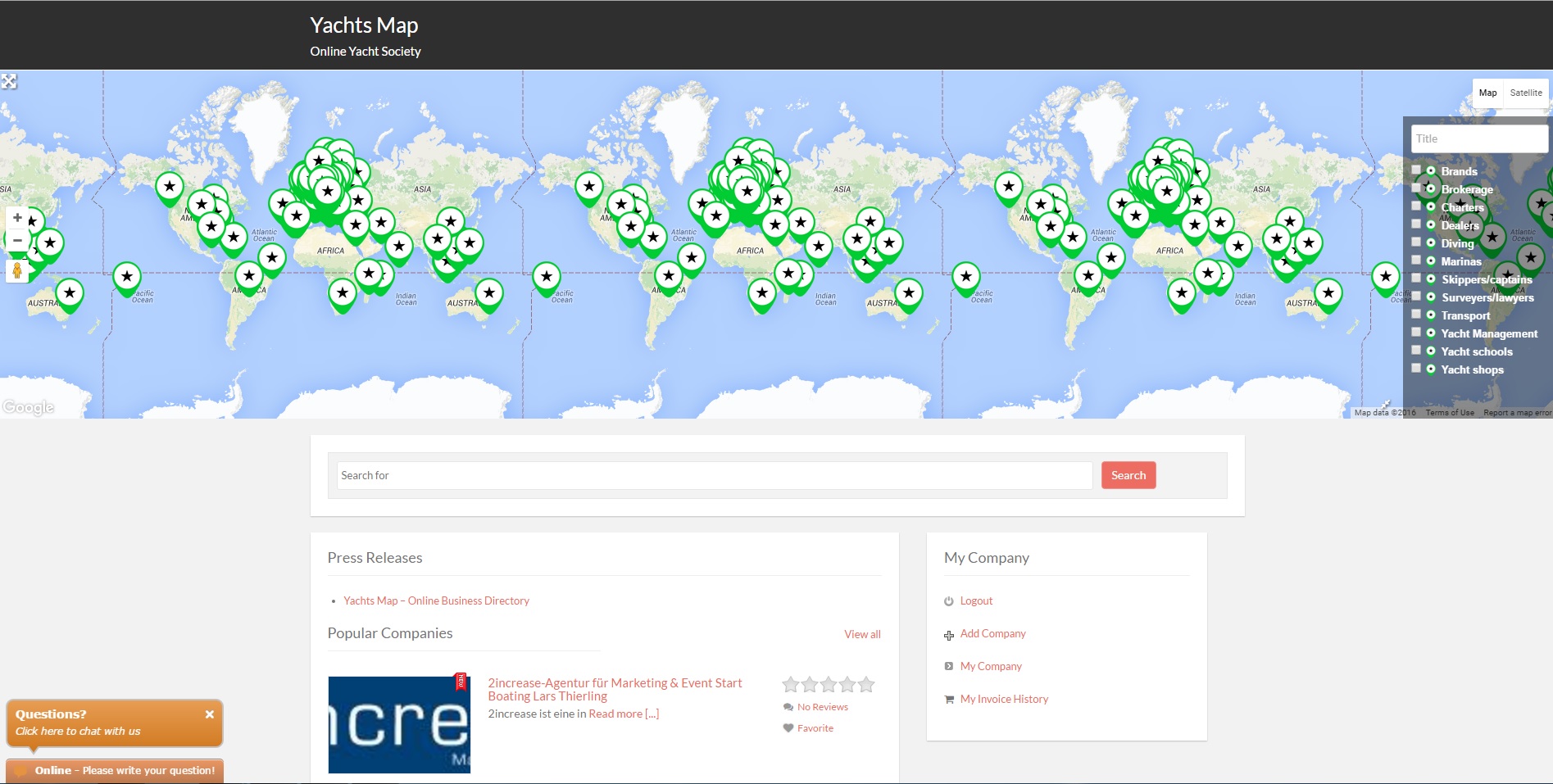Click the Favorite heart link

coord(815,728)
